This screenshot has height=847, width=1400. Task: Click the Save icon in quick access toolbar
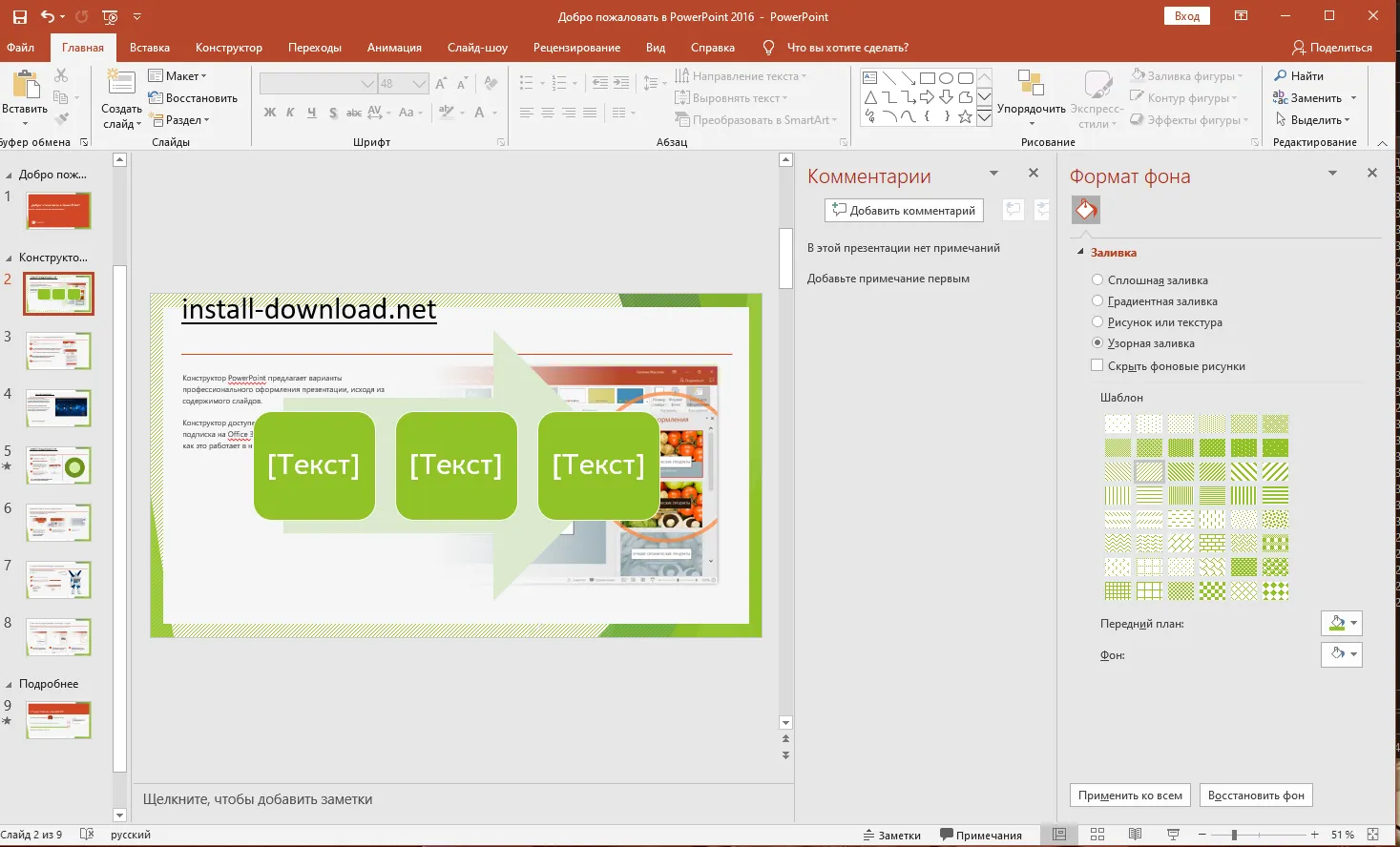pyautogui.click(x=19, y=16)
